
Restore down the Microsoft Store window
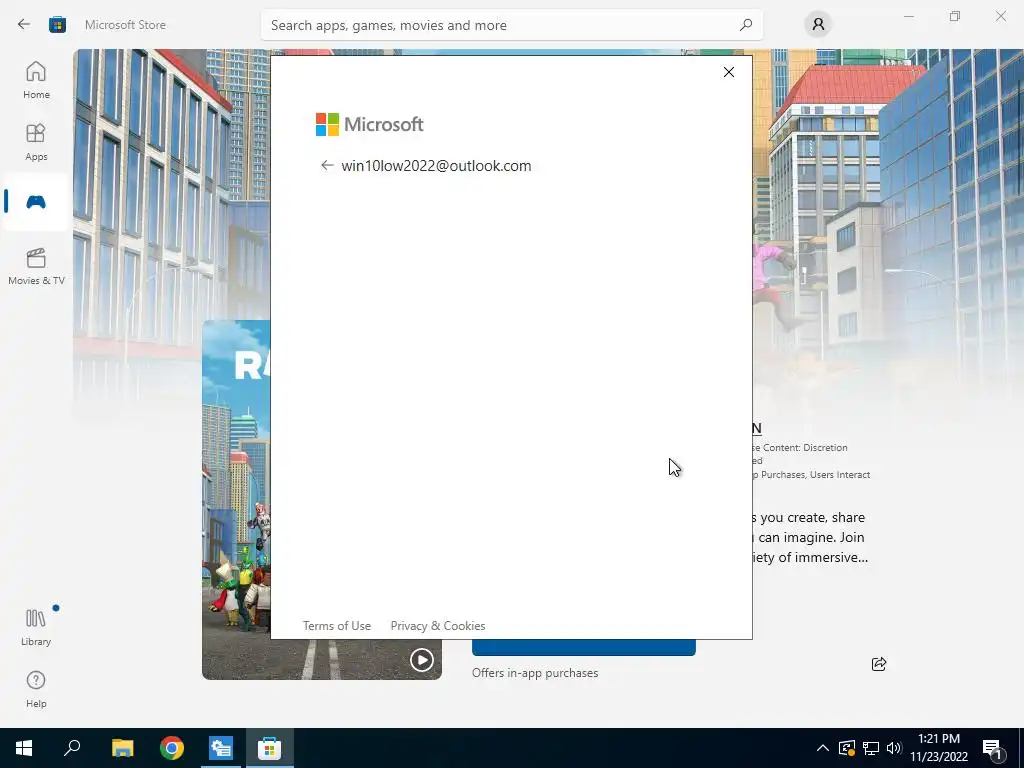955,16
